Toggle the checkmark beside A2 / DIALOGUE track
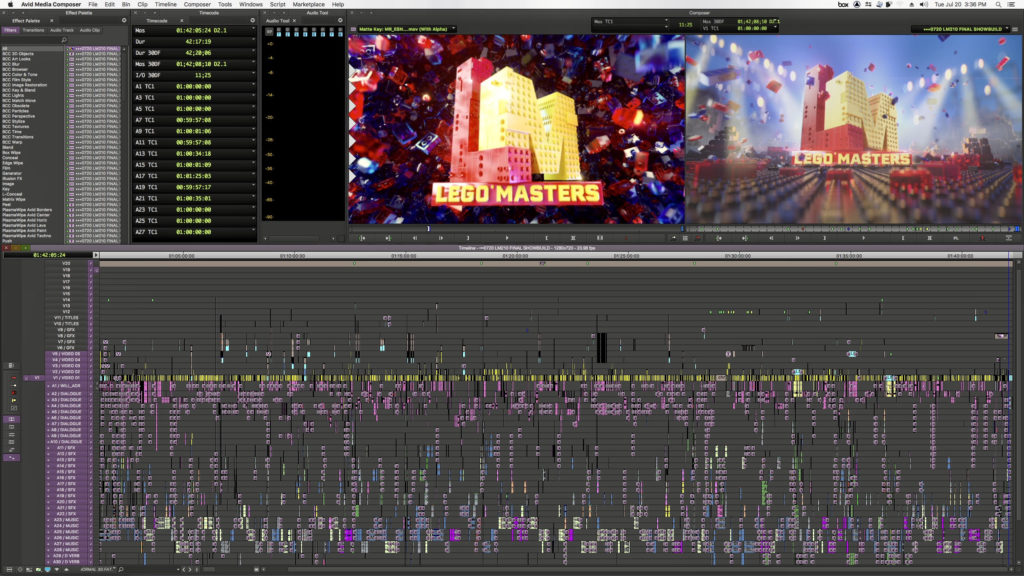Screen dimensions: 1024x576 90,394
